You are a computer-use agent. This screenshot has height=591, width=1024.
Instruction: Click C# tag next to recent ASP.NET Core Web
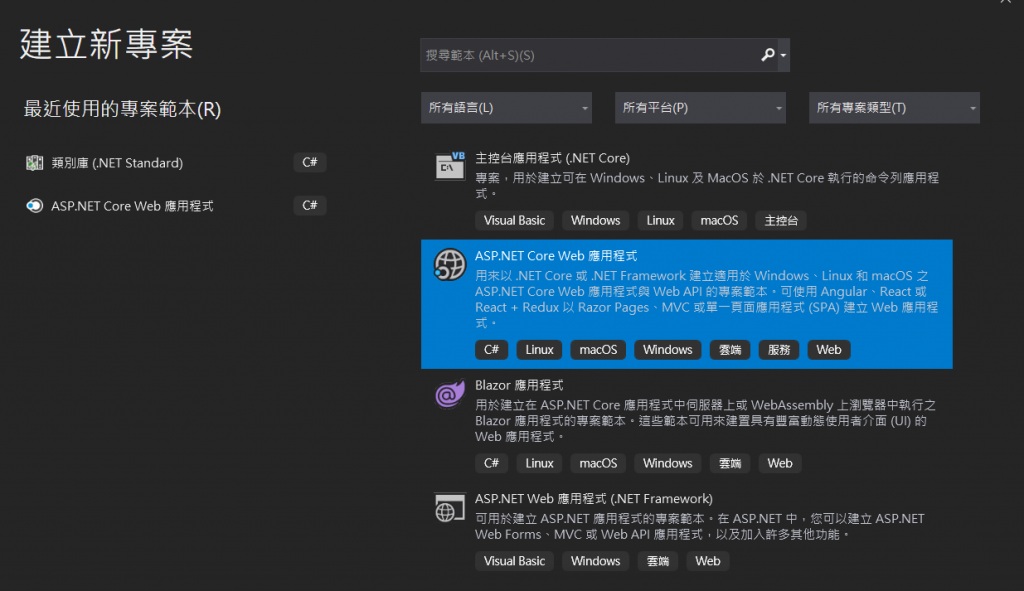(x=310, y=205)
